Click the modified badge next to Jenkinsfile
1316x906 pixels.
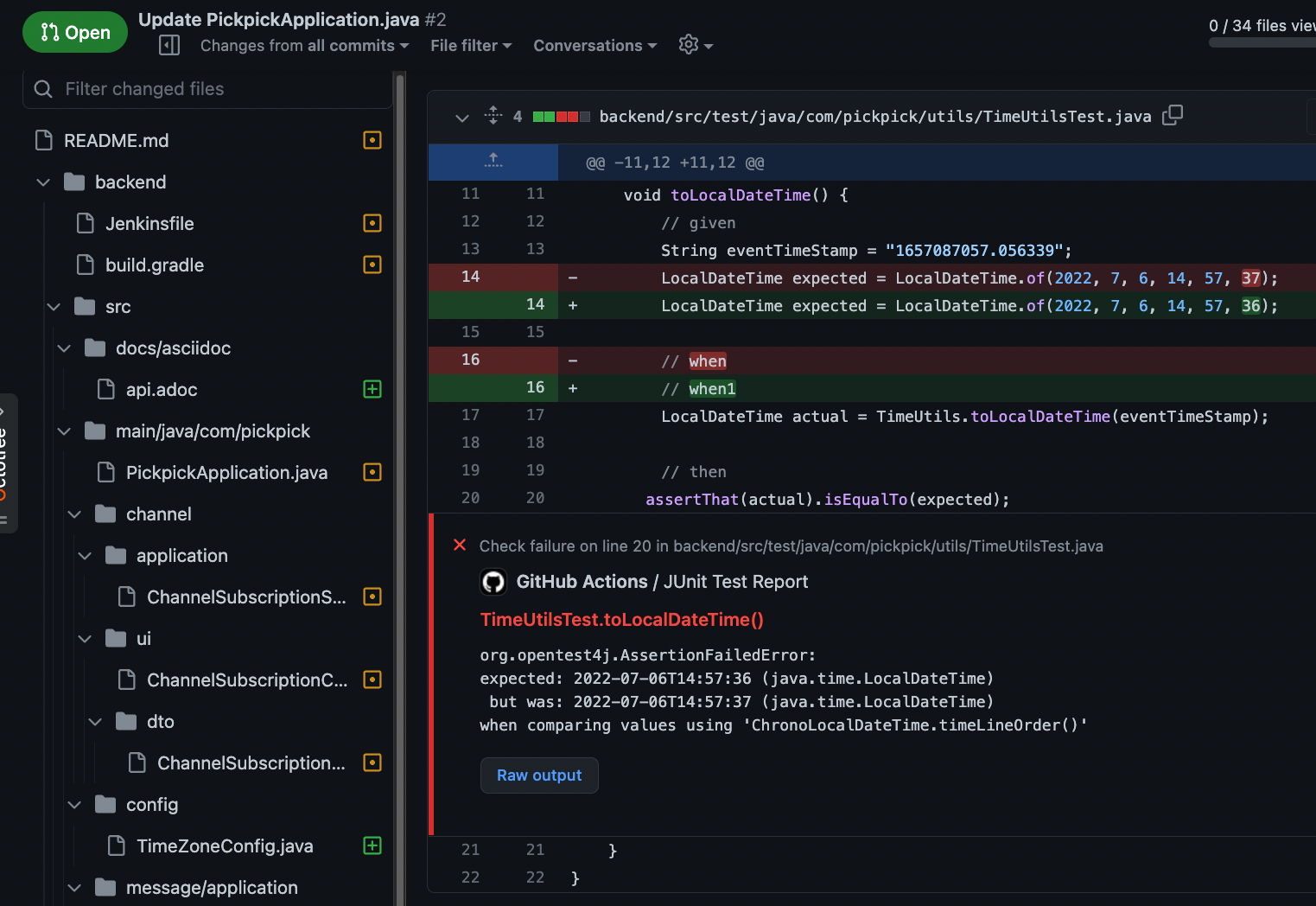[x=372, y=223]
